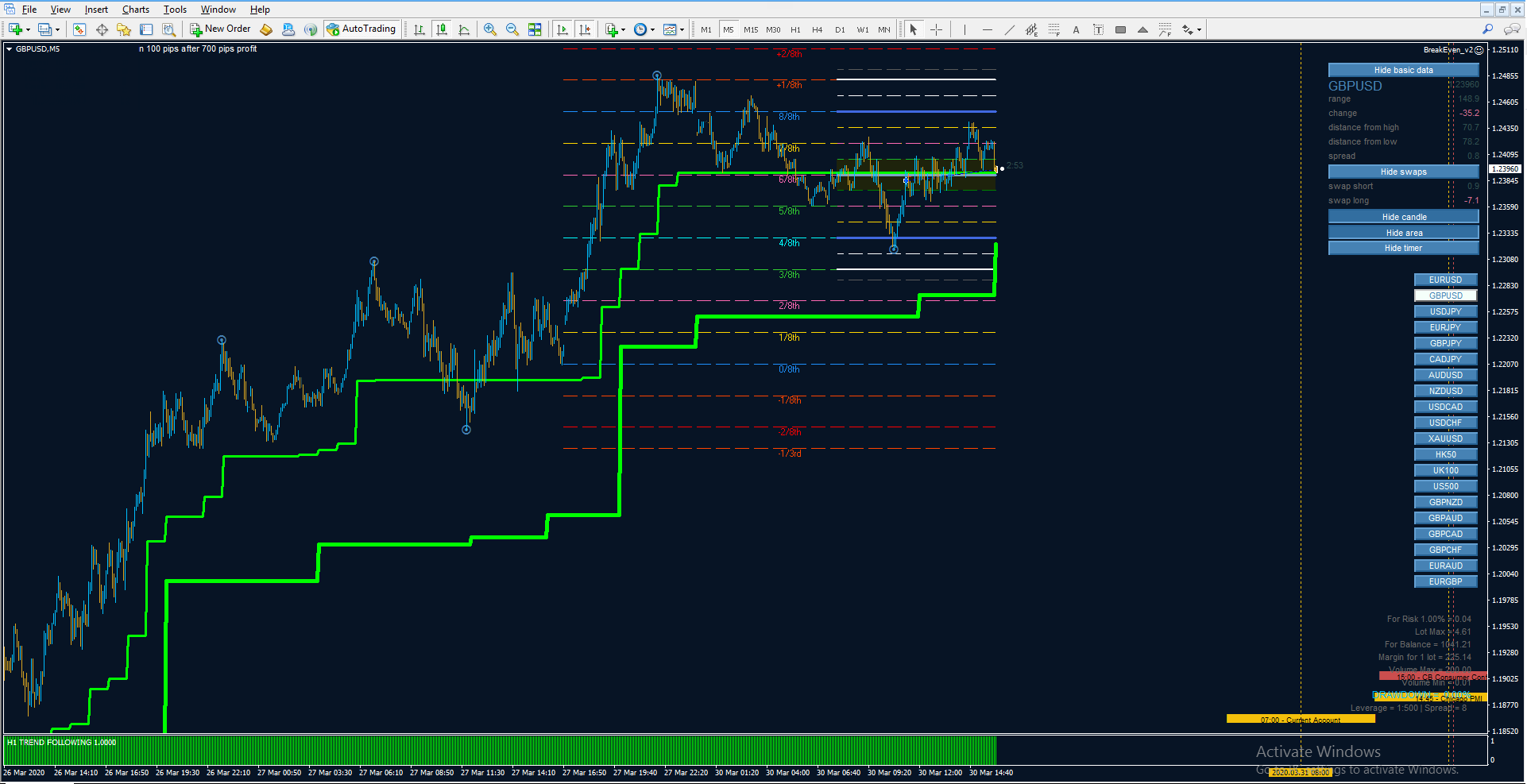Click the Hide timer button
The width and height of the screenshot is (1527, 784).
1403,248
